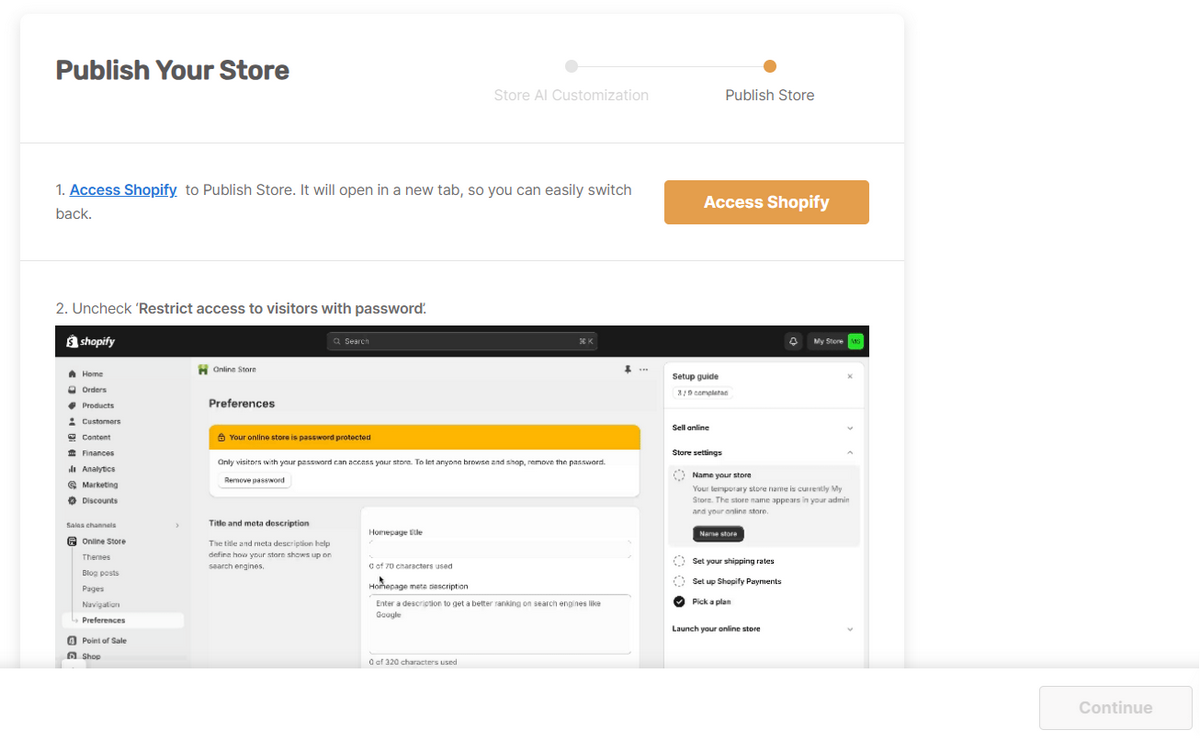Click the Set up Shopify Payments label

[x=737, y=581]
